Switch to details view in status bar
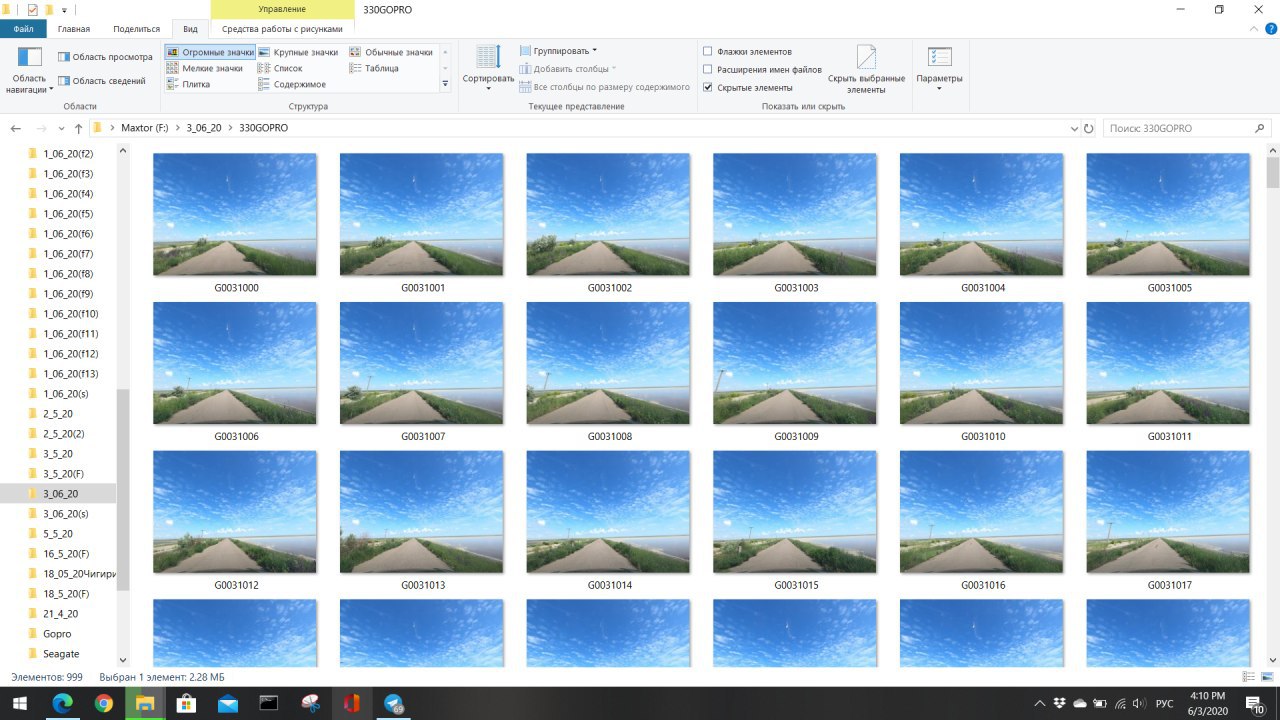This screenshot has height=720, width=1280. click(x=1248, y=677)
